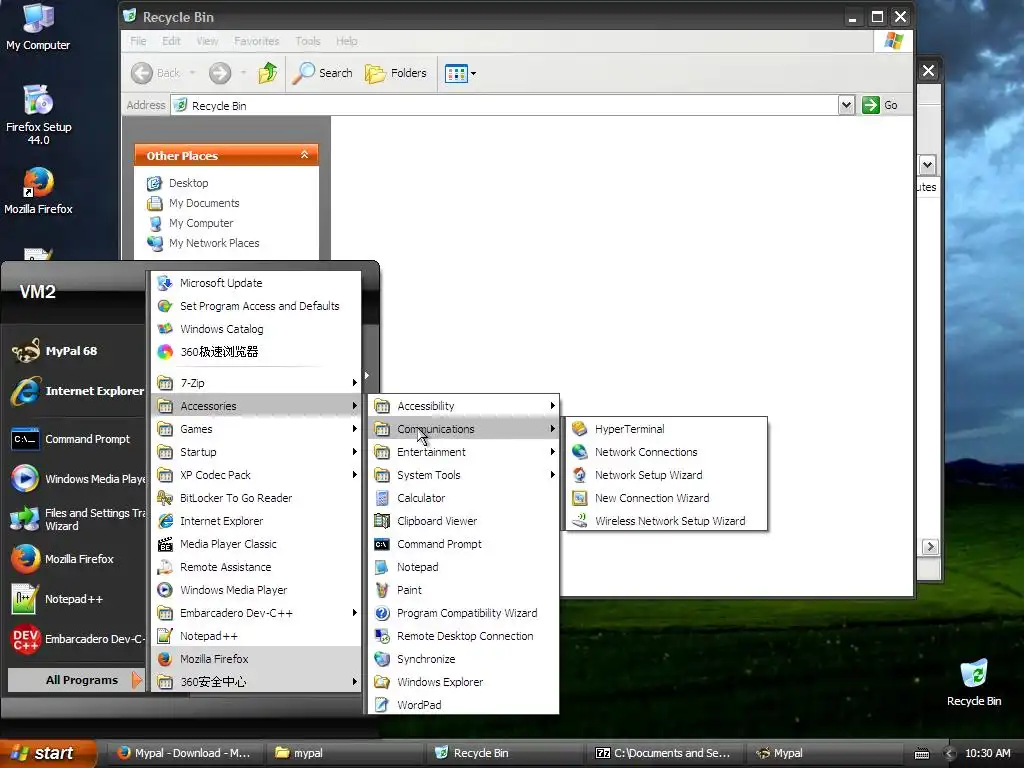Open Command Prompt from recent programs

pyautogui.click(x=76, y=439)
